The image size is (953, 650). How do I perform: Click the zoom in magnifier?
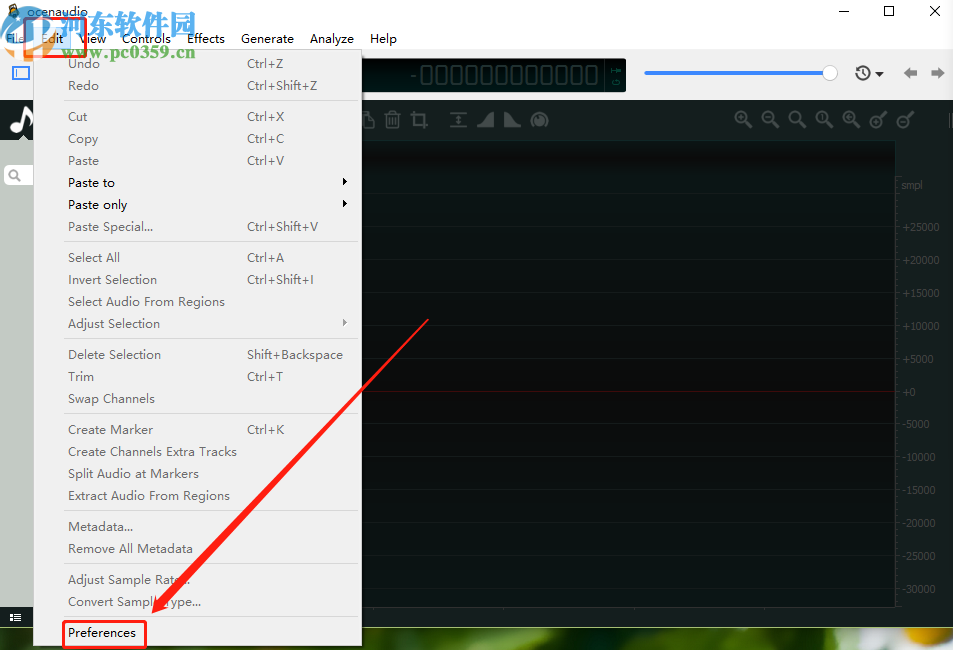pyautogui.click(x=743, y=119)
